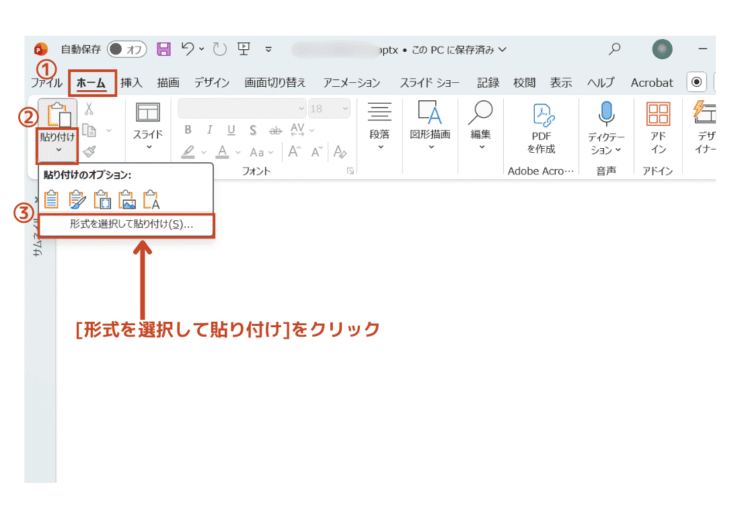740x505 pixels.
Task: Open highlight color dropdown arrow
Action: click(203, 152)
